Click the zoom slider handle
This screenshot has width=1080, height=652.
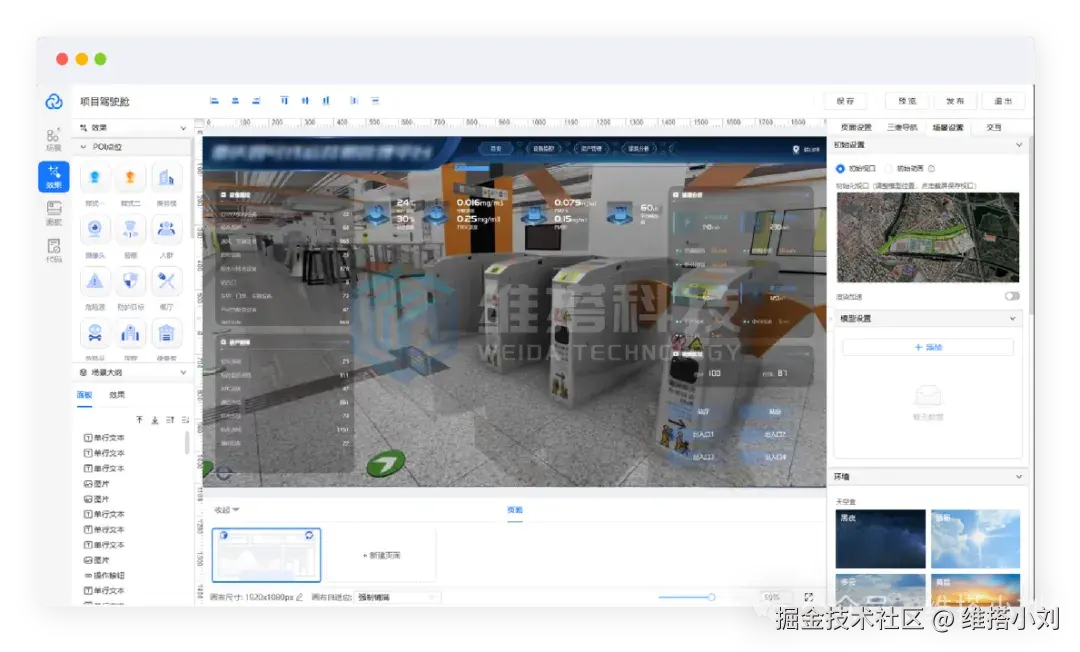(x=711, y=597)
